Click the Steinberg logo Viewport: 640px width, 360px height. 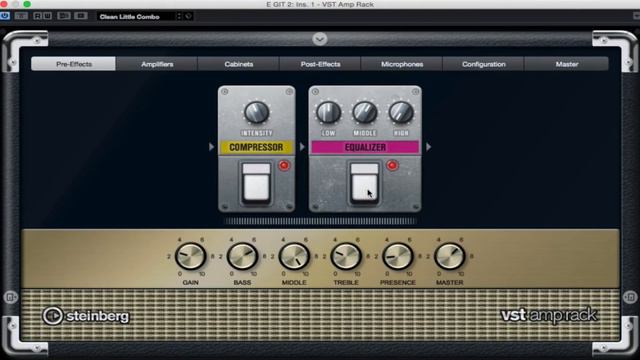pyautogui.click(x=86, y=316)
